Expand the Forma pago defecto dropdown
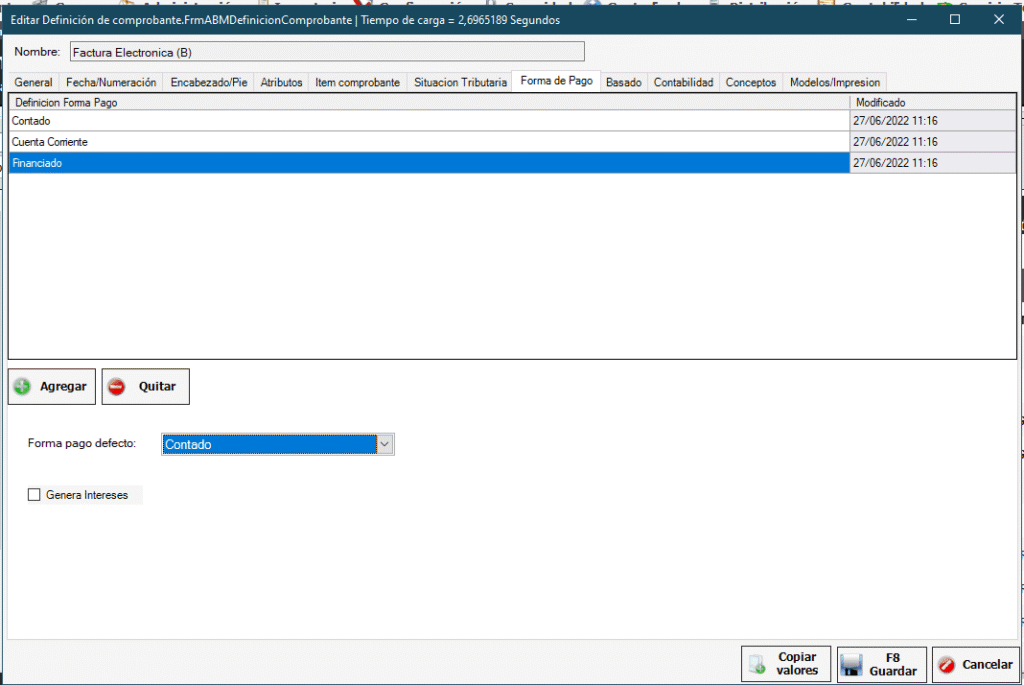The image size is (1024, 685). coord(385,444)
